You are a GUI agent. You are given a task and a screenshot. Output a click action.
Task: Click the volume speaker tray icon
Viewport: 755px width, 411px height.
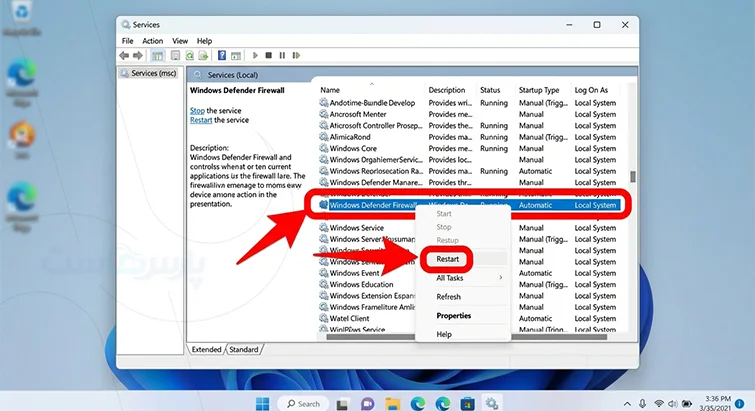coord(673,404)
